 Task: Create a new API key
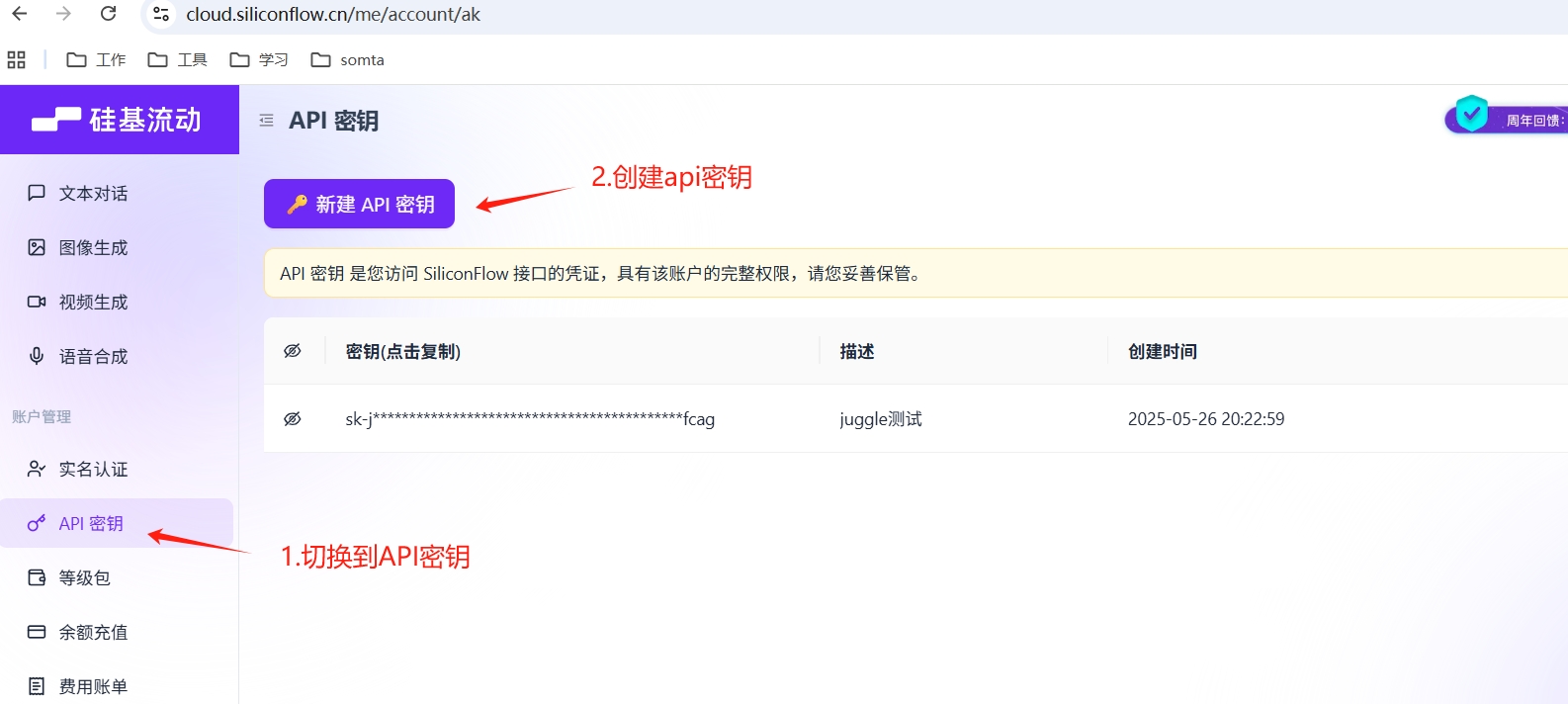point(359,204)
